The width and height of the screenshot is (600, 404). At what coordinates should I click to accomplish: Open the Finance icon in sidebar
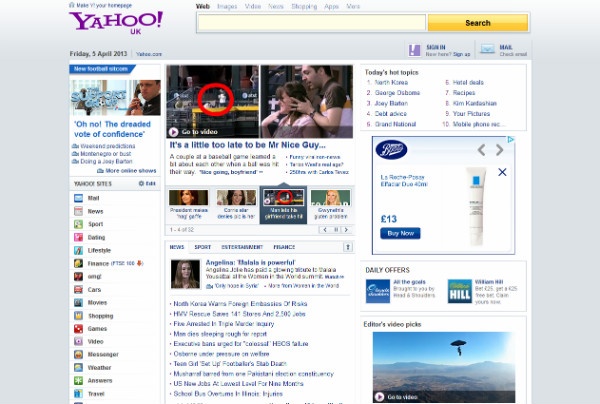point(78,263)
